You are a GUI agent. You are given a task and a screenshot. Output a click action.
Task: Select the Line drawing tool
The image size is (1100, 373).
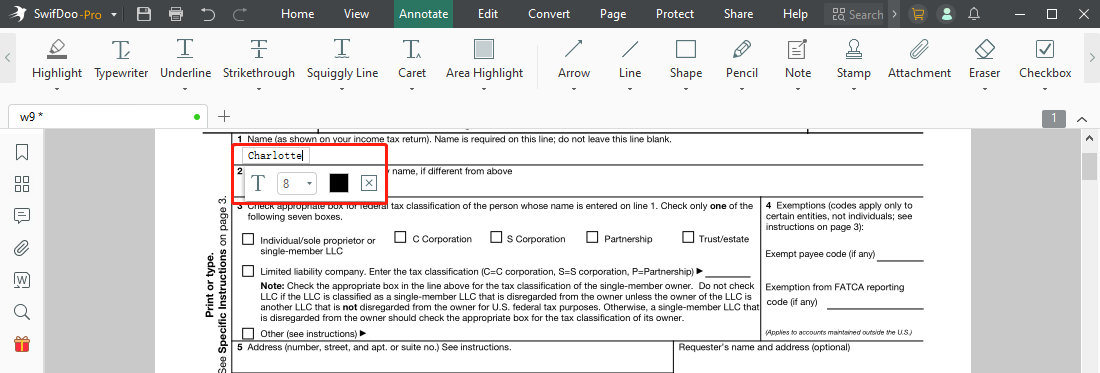point(630,60)
